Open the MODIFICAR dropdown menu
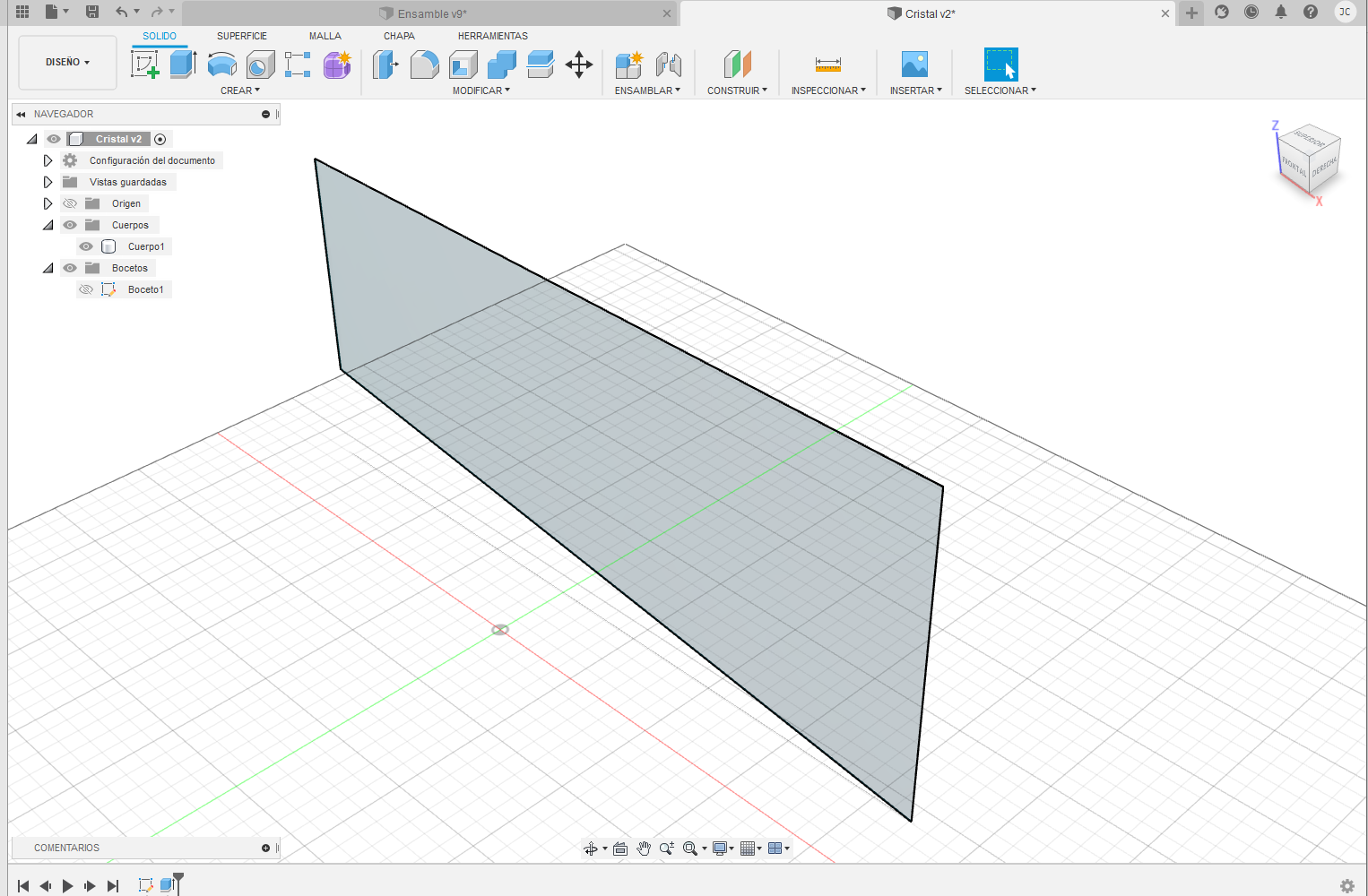This screenshot has height=896, width=1368. (x=481, y=90)
